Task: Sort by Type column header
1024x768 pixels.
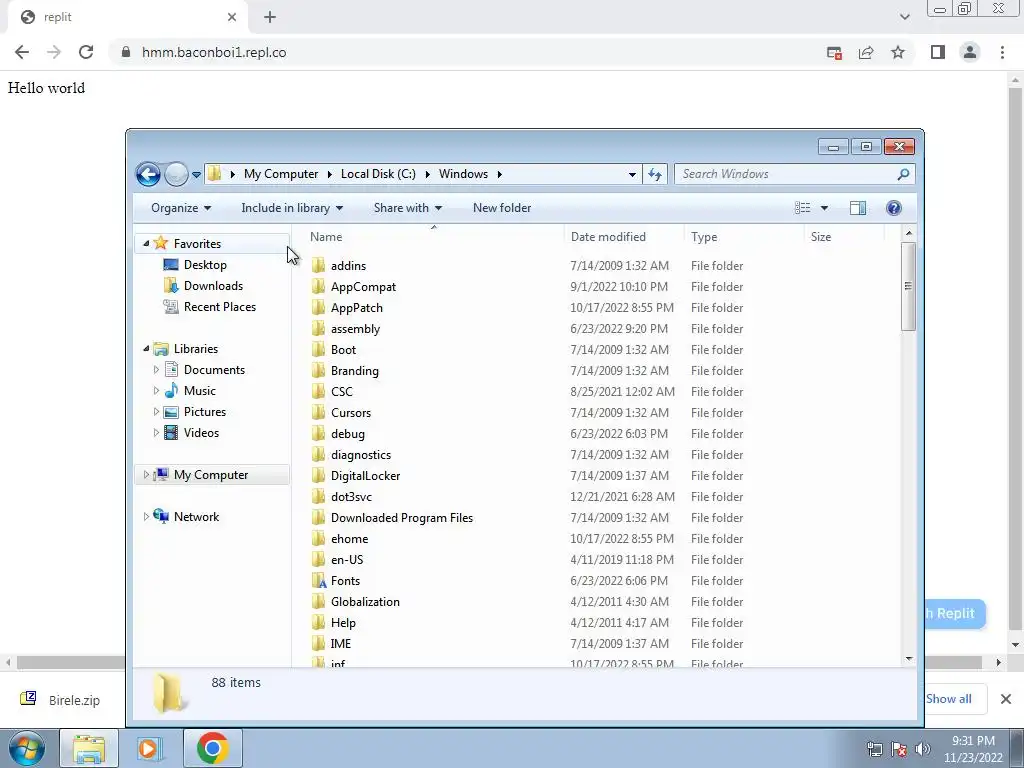Action: 744,236
